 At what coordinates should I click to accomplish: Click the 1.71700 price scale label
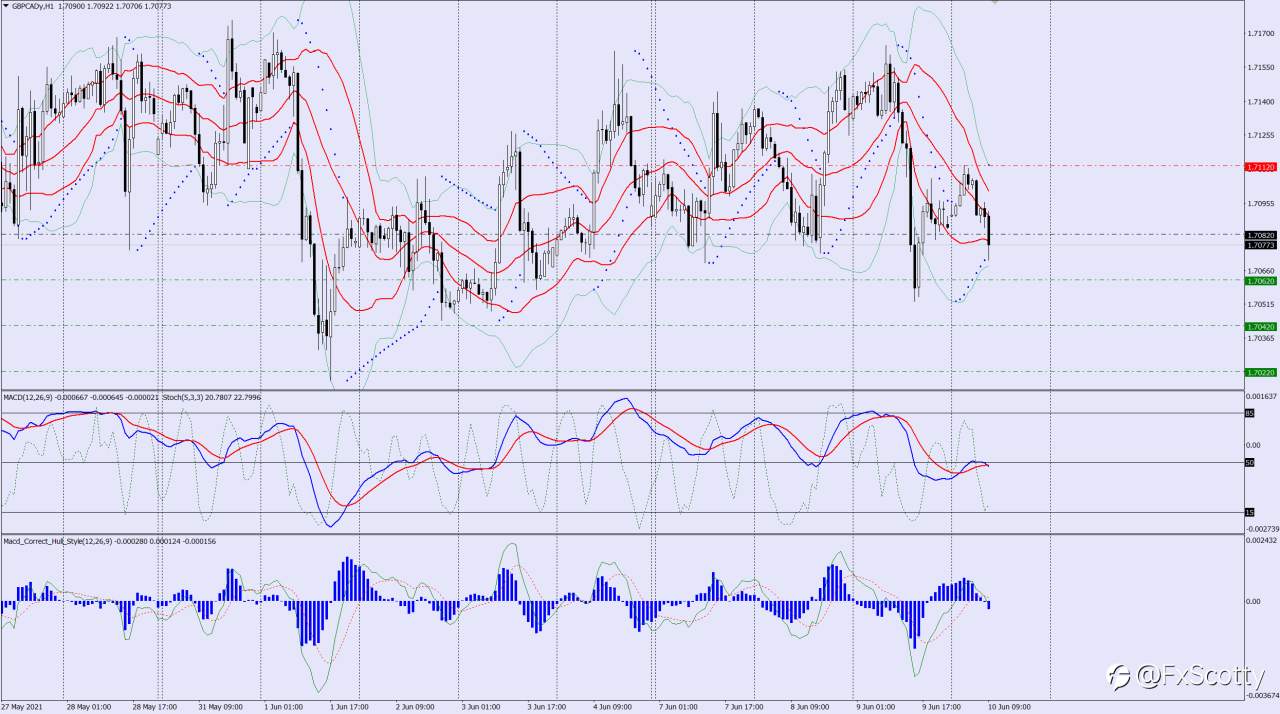[x=1260, y=34]
